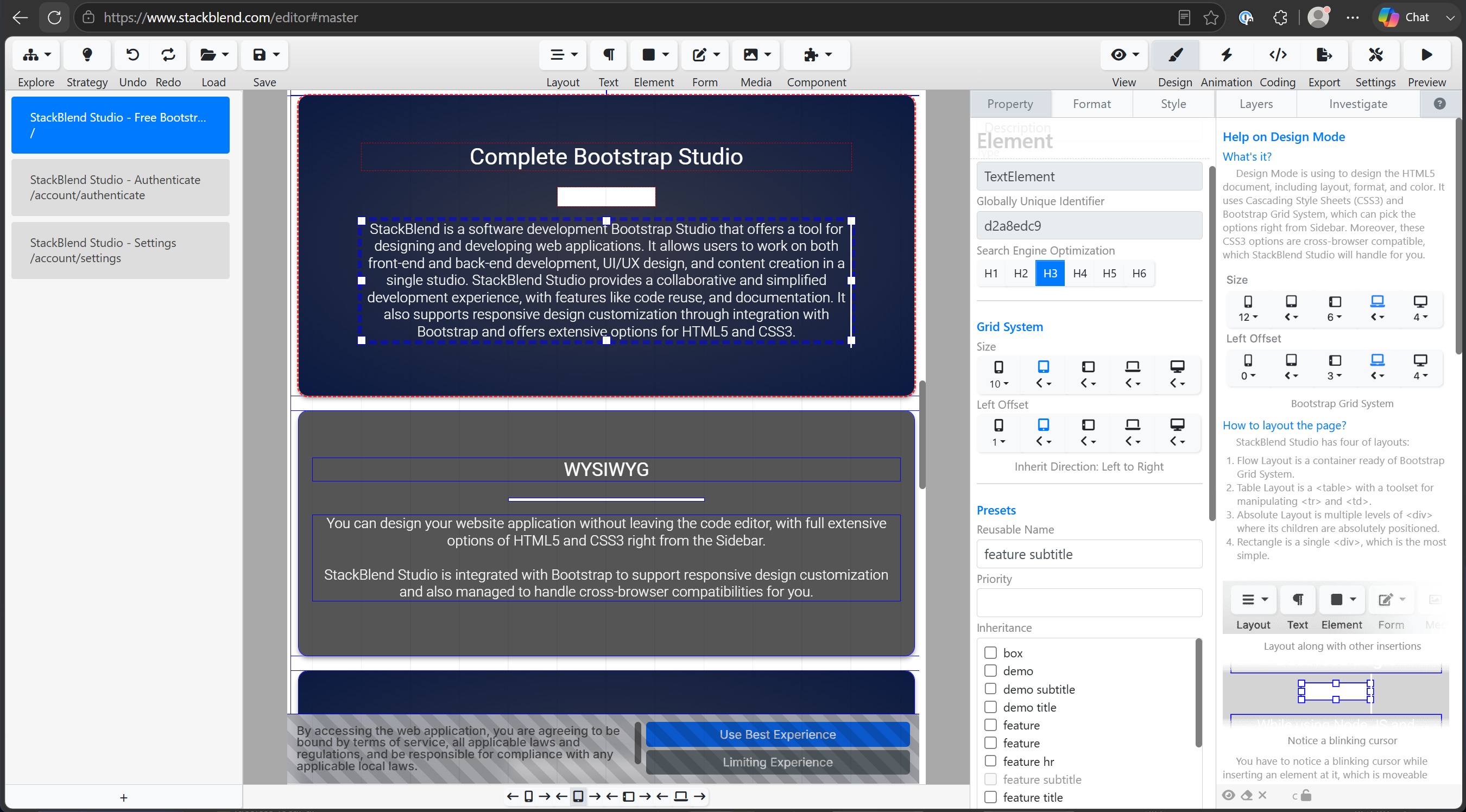Screen dimensions: 1466x812
Task: Select the H5 SEO heading option
Action: 1109,273
